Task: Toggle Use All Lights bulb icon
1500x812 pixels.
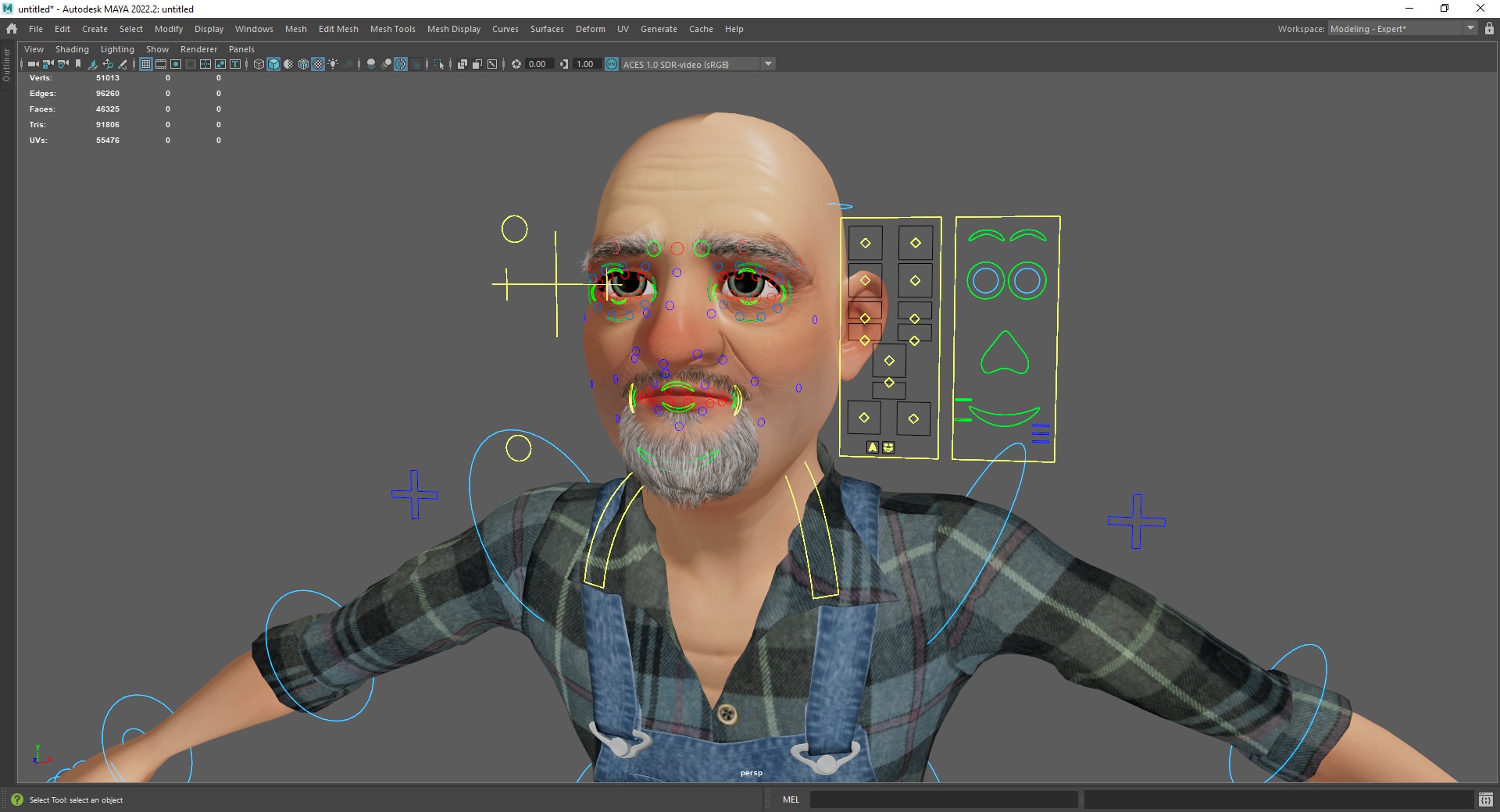Action: coord(333,64)
